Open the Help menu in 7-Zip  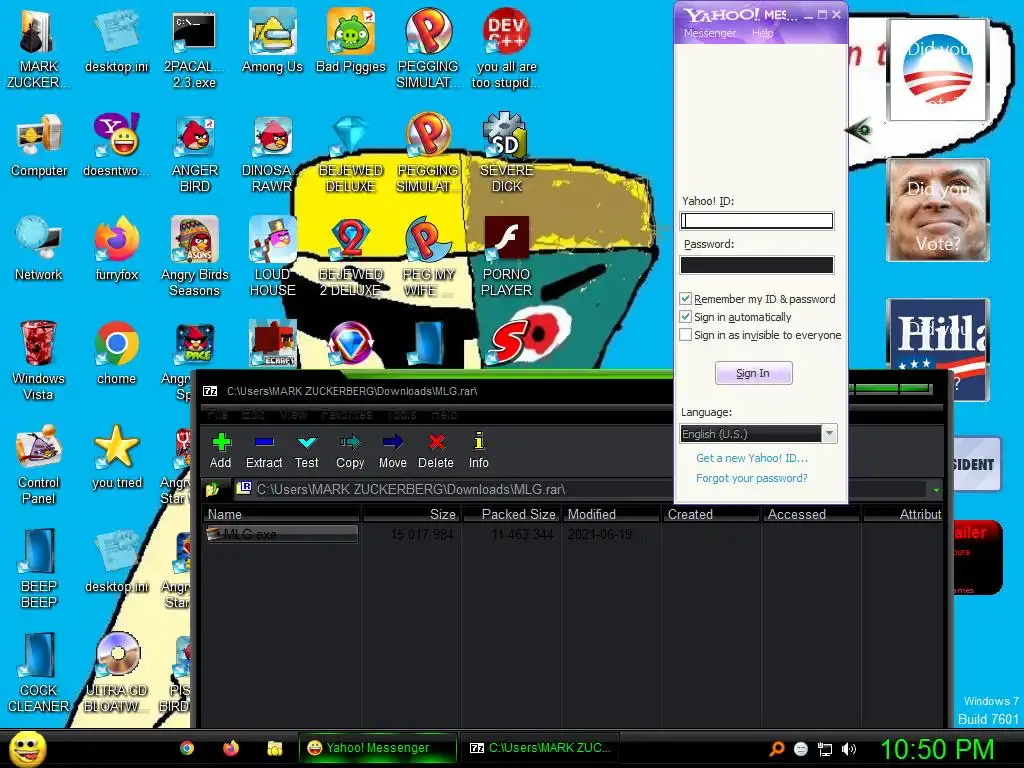pos(444,415)
